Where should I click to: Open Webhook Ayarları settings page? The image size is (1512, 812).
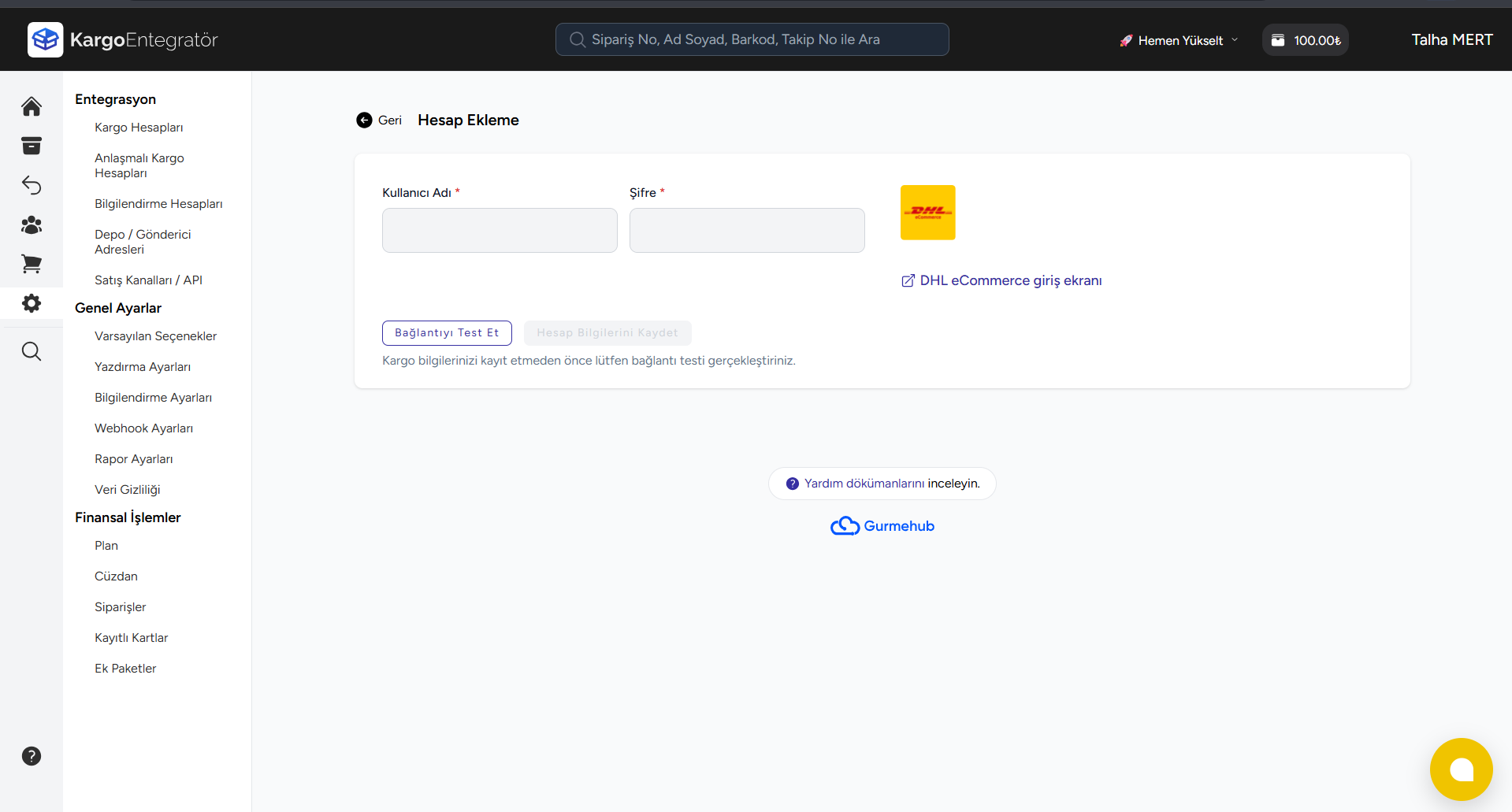click(143, 428)
